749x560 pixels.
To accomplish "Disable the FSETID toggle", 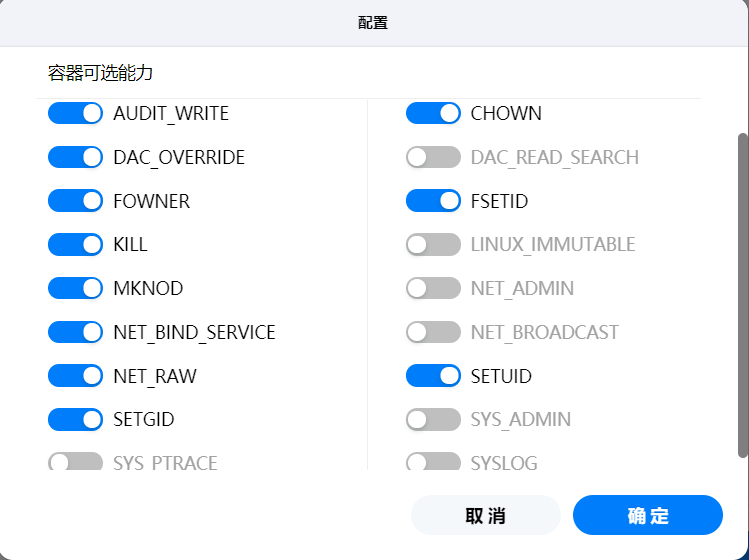I will [433, 201].
